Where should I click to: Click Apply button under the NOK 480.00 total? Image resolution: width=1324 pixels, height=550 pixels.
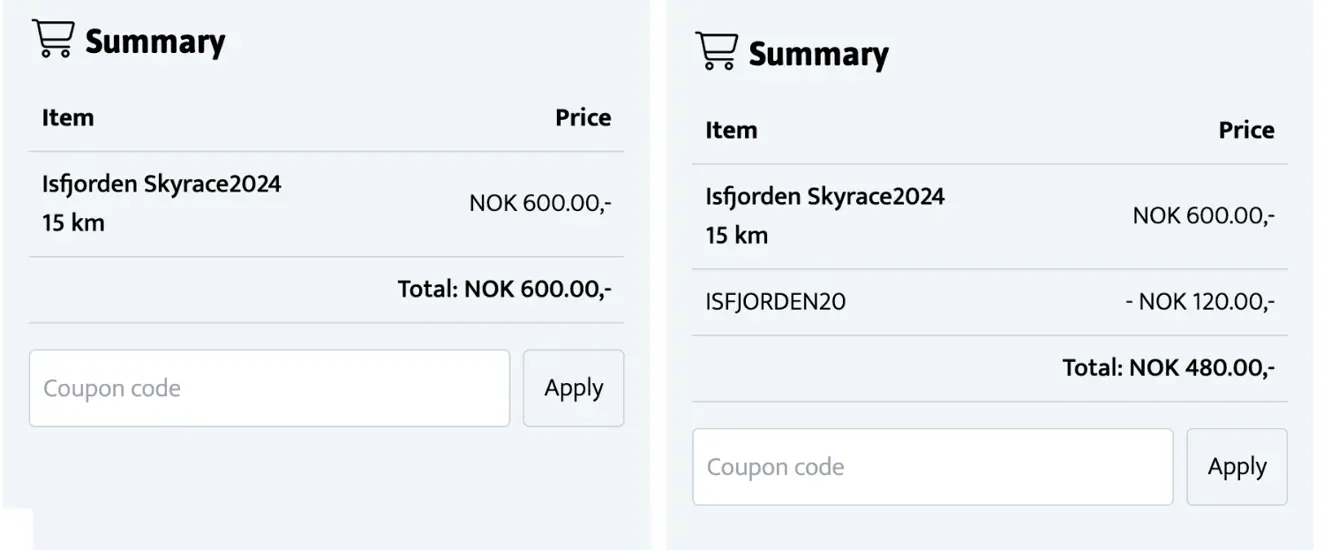click(1236, 467)
